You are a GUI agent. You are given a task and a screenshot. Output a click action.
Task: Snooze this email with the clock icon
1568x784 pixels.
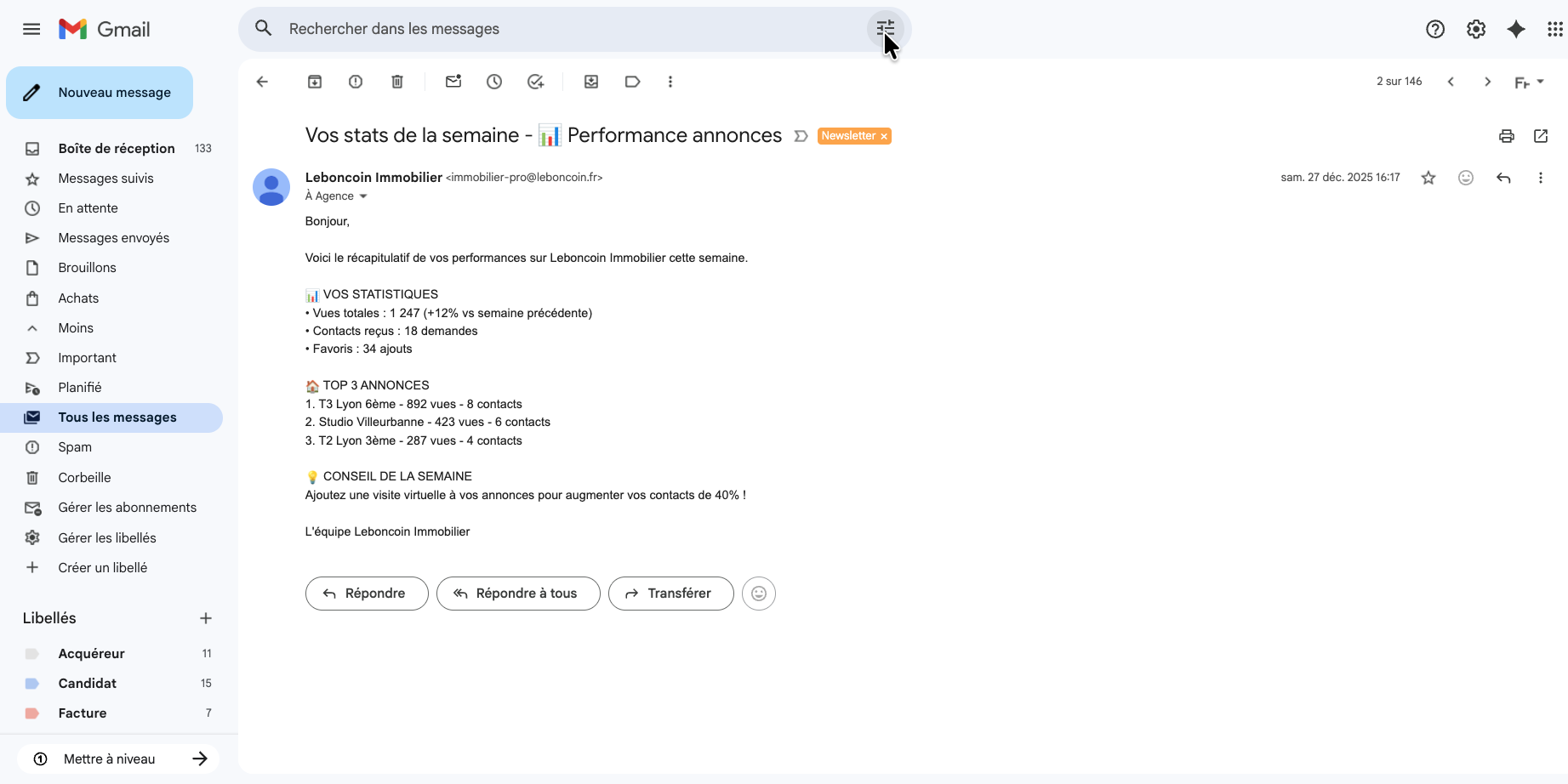pyautogui.click(x=494, y=82)
